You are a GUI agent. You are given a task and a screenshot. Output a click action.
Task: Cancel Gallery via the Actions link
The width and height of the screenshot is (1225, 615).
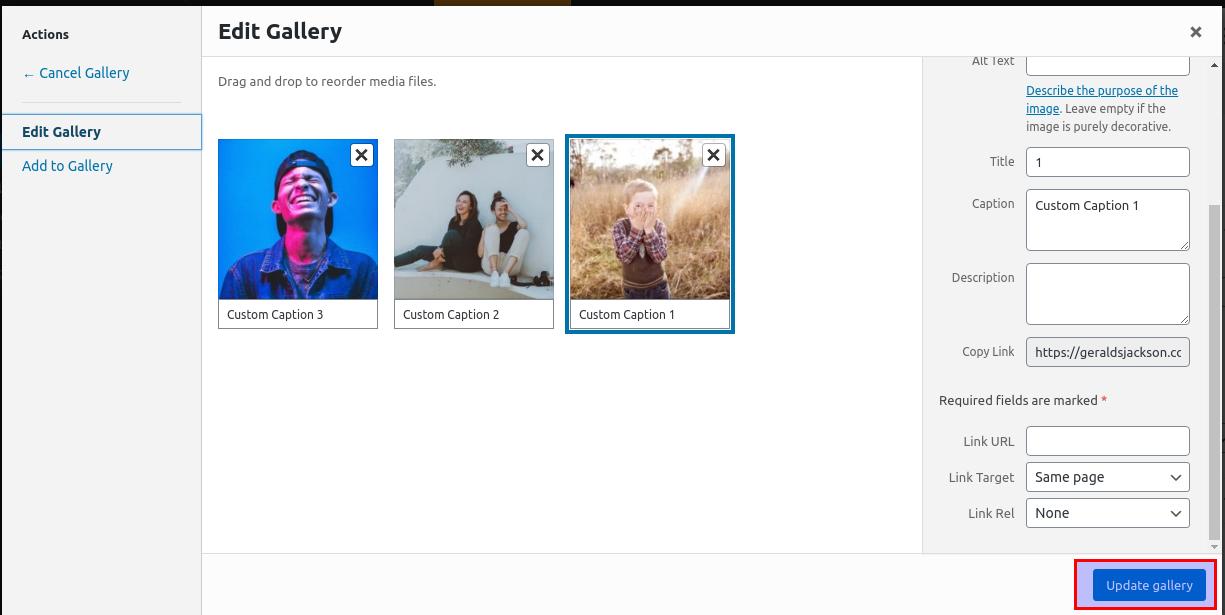[76, 73]
